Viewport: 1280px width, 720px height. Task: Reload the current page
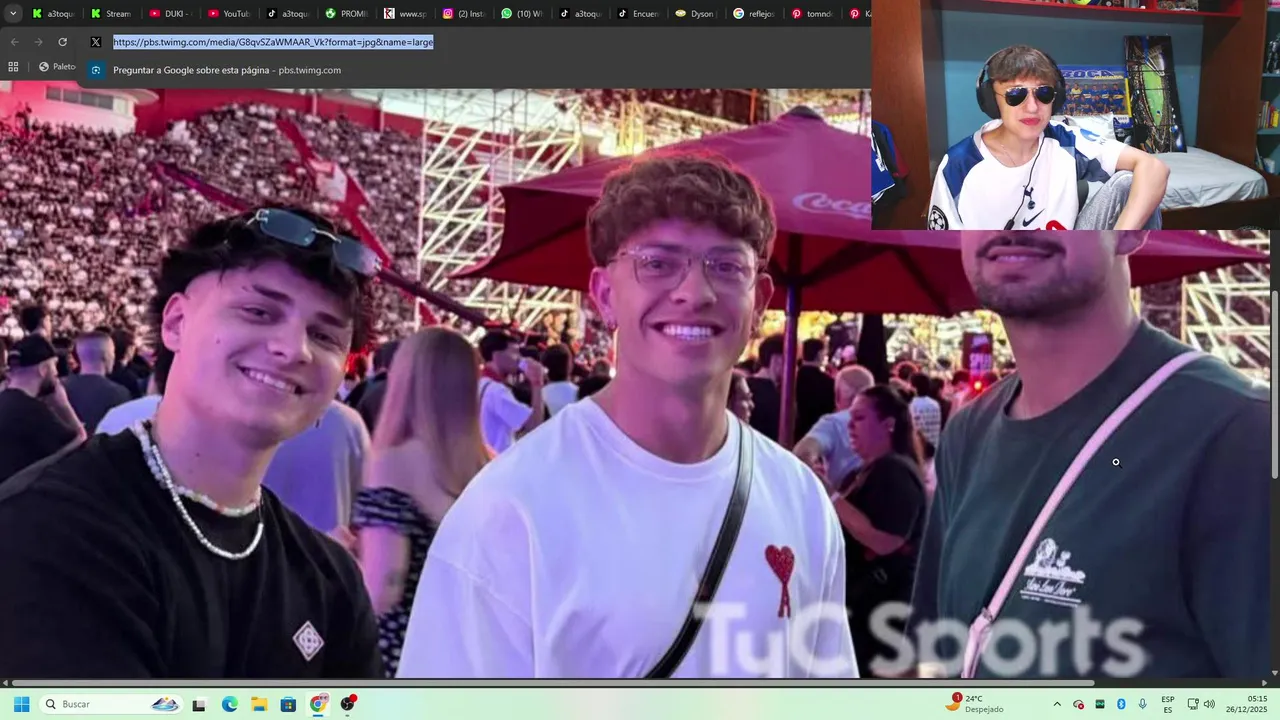coord(62,42)
